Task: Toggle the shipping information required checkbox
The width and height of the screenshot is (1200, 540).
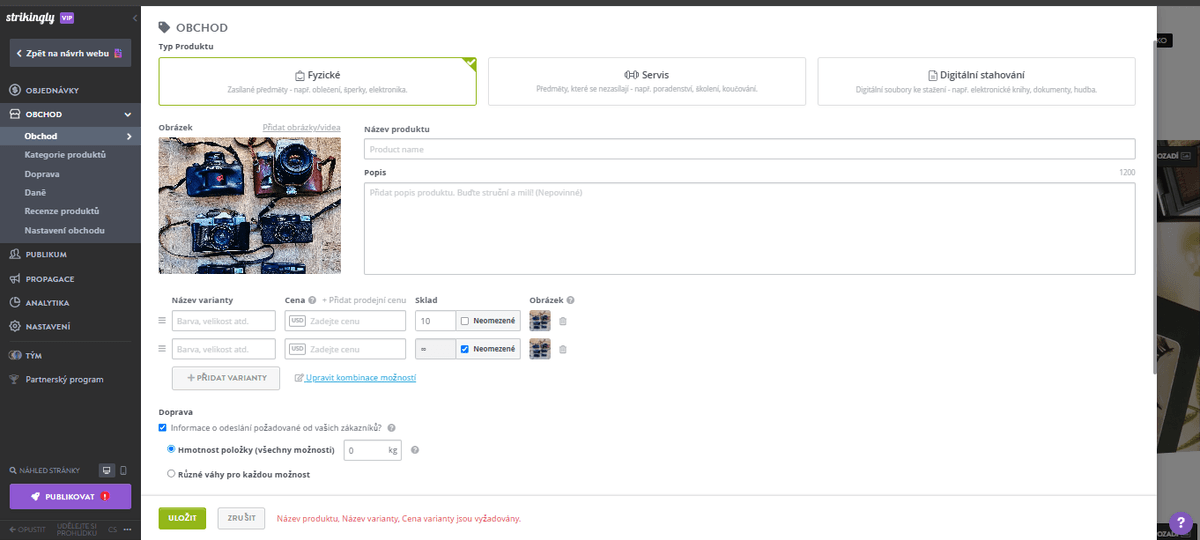Action: click(x=163, y=428)
